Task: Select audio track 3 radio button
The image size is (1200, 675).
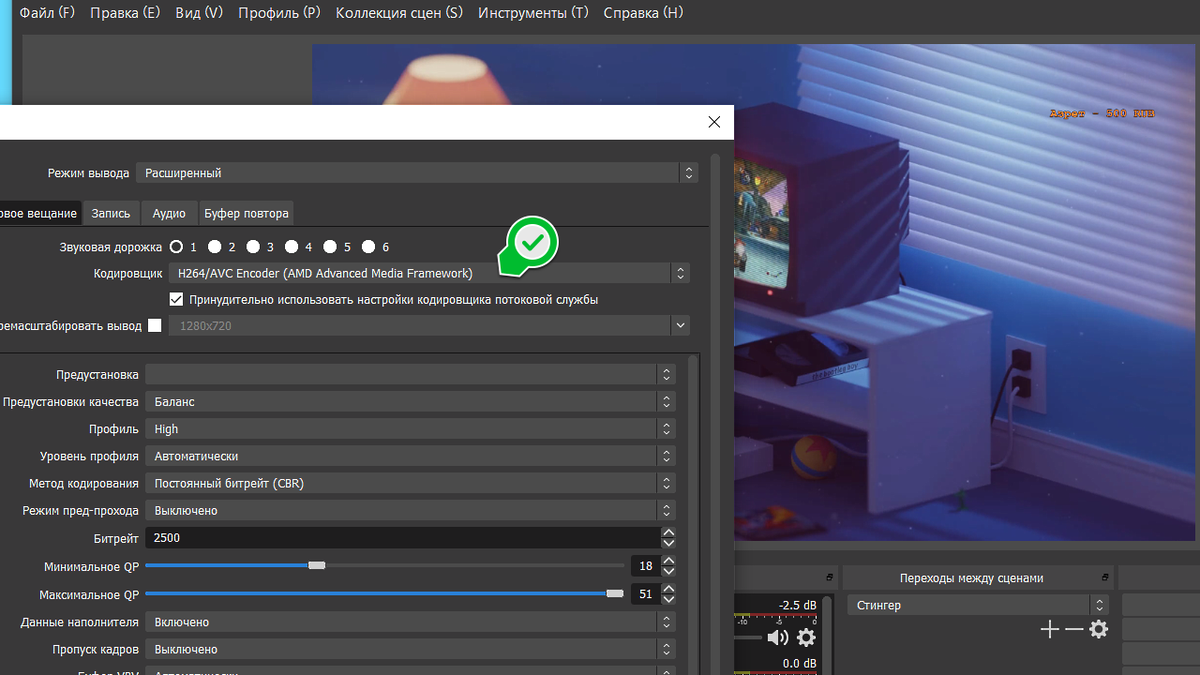Action: click(x=254, y=246)
